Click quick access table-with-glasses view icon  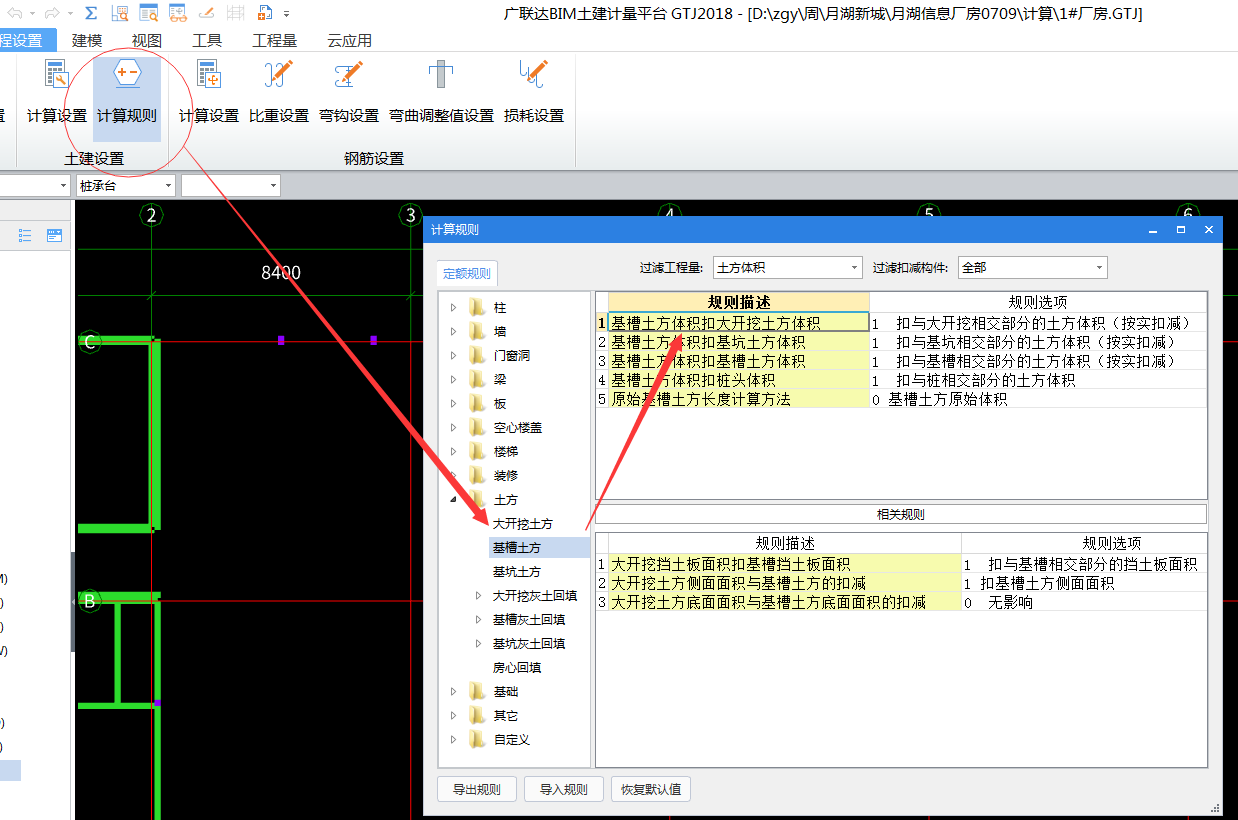(178, 13)
